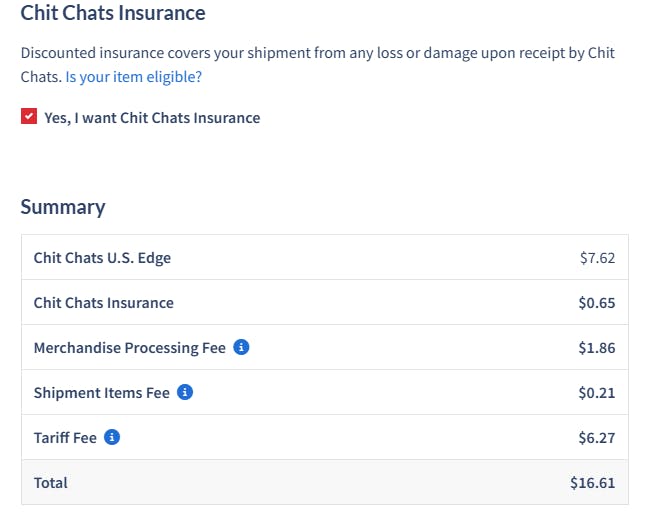Click the $1.86 processing fee amount
The height and width of the screenshot is (520, 654).
tap(597, 348)
